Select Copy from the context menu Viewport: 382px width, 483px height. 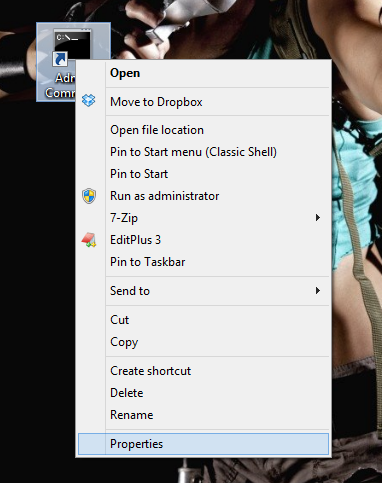[203, 342]
